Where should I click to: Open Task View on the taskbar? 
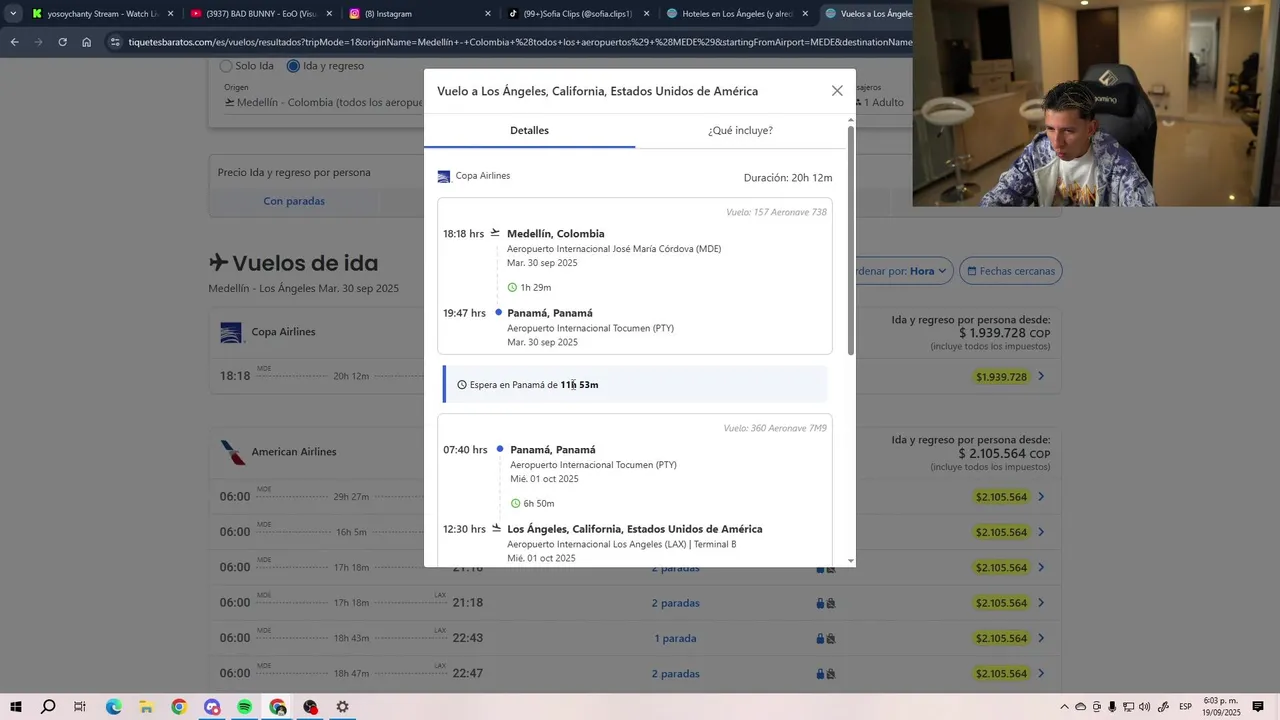80,707
